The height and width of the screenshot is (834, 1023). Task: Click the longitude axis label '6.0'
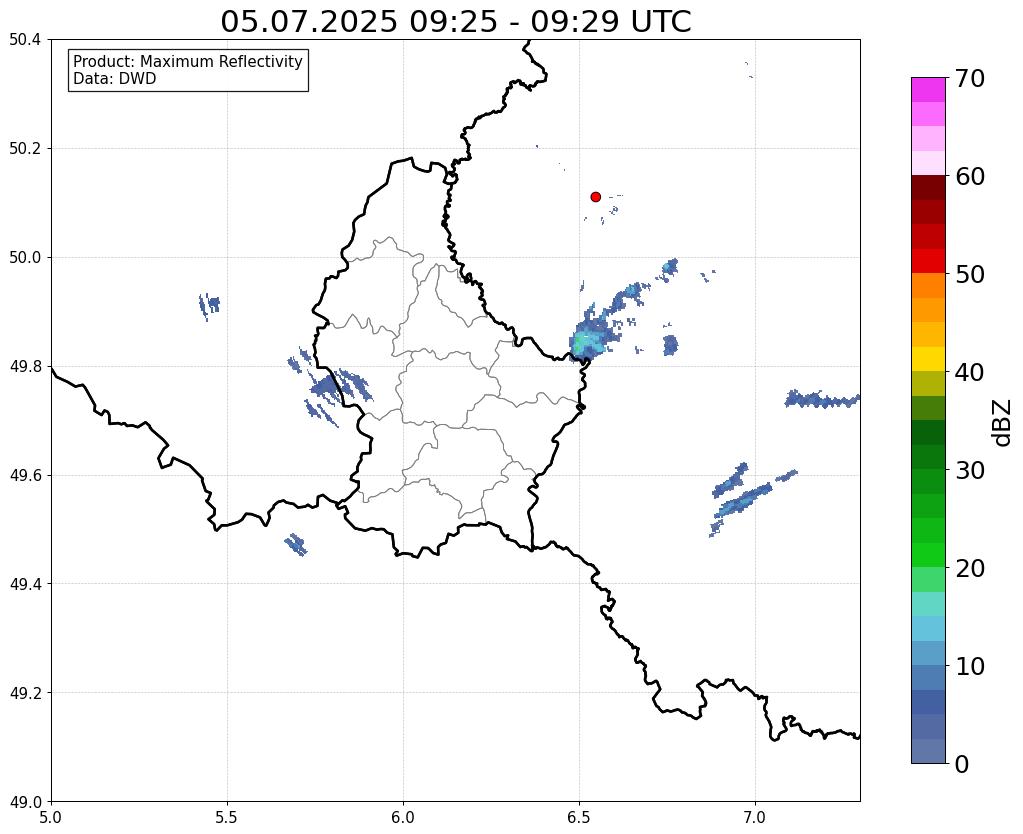pos(403,817)
